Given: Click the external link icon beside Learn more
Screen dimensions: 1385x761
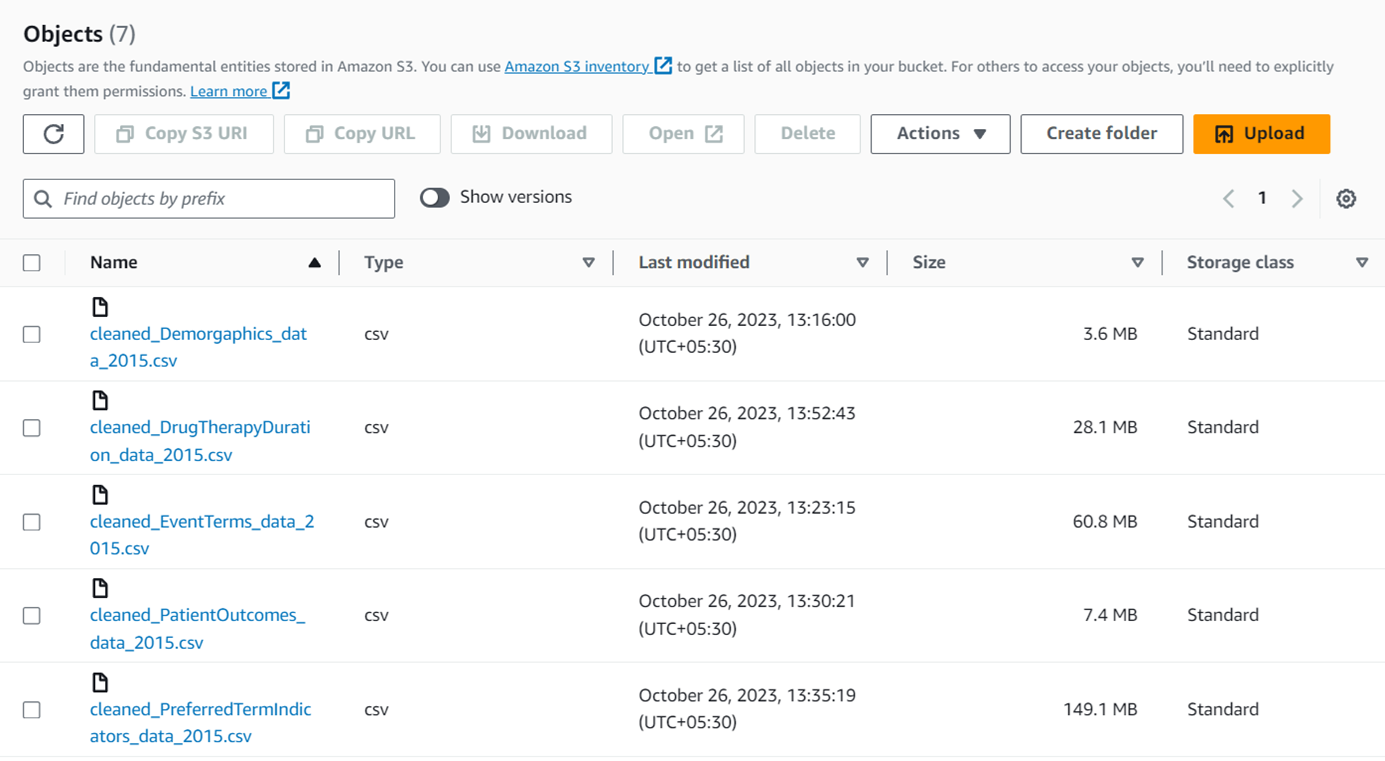Looking at the screenshot, I should point(281,90).
